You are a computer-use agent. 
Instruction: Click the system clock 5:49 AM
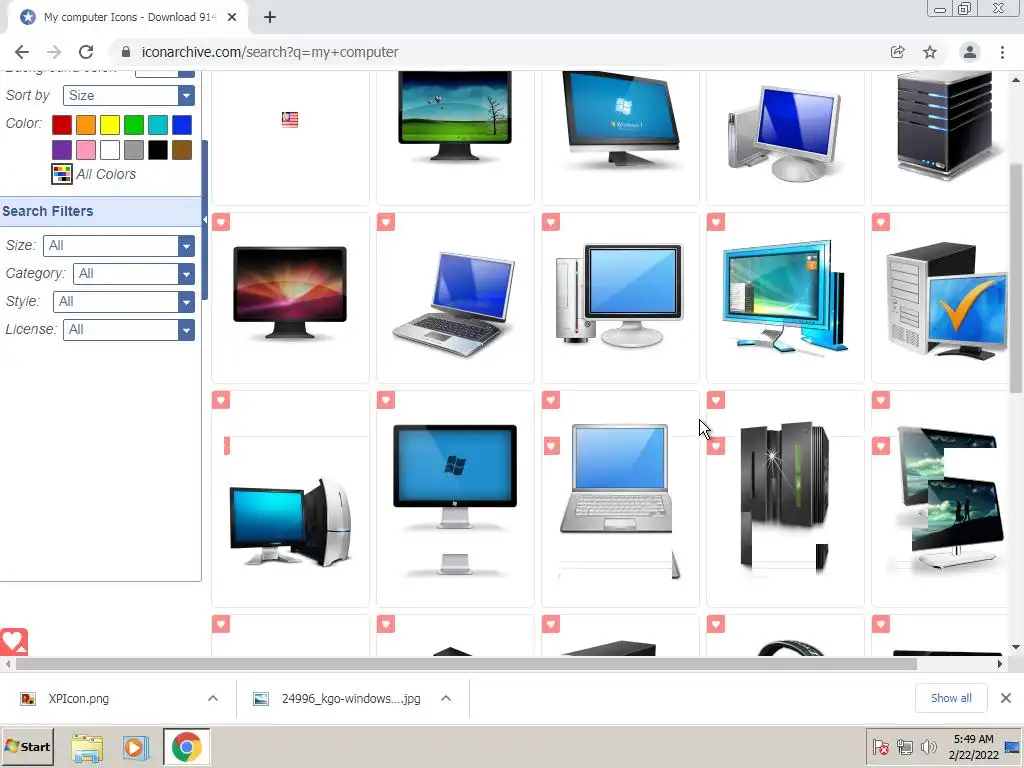click(973, 739)
